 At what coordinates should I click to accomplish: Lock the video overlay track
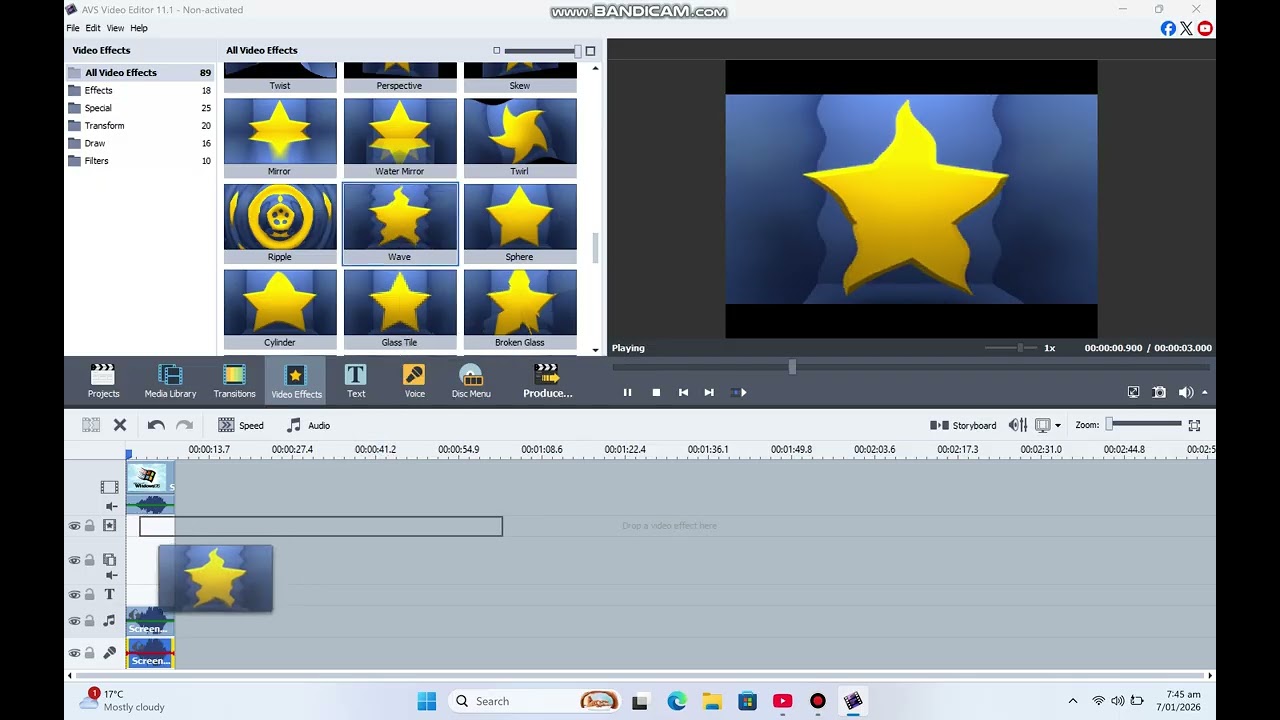[x=89, y=560]
